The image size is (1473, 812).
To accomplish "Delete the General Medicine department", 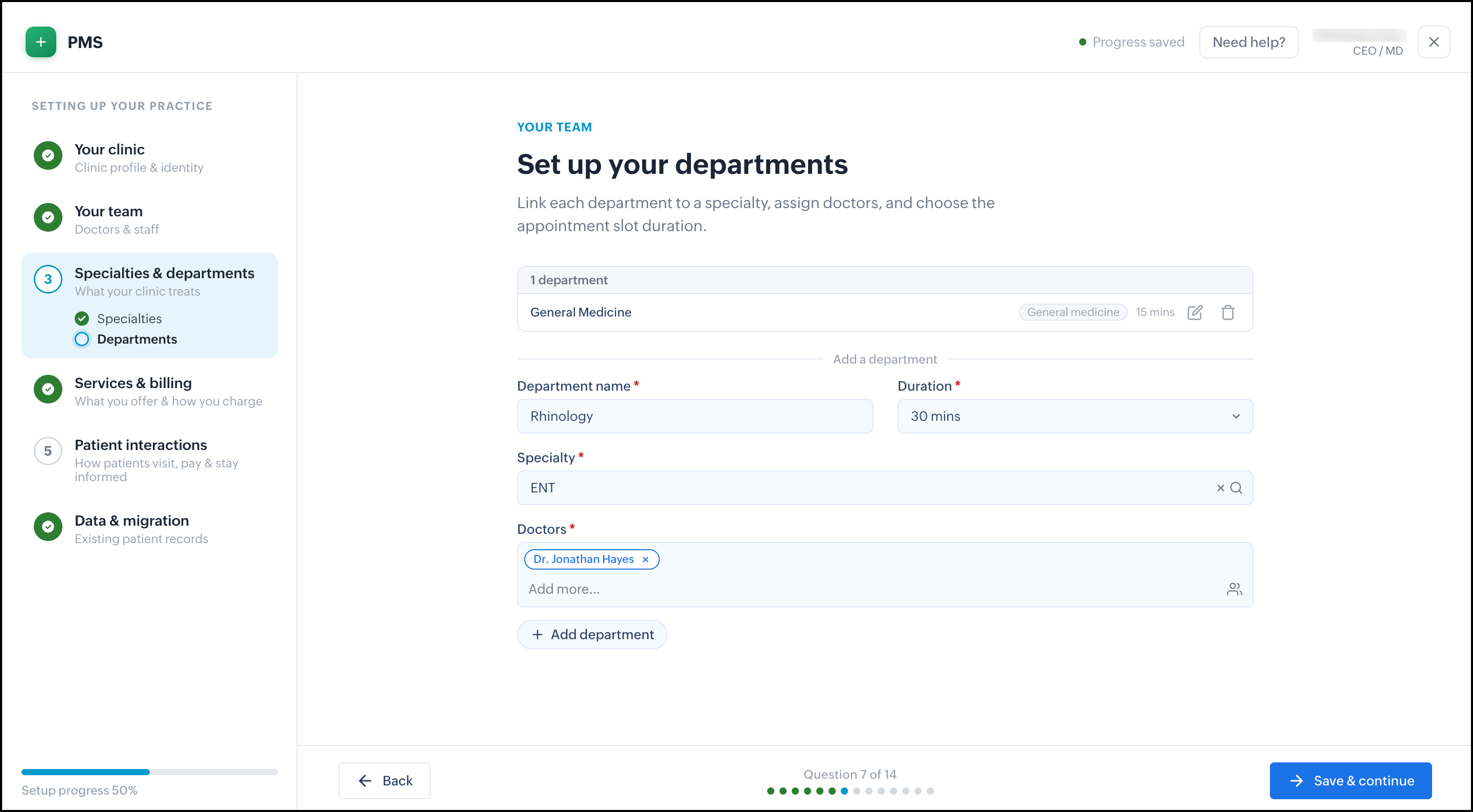I will [x=1227, y=312].
